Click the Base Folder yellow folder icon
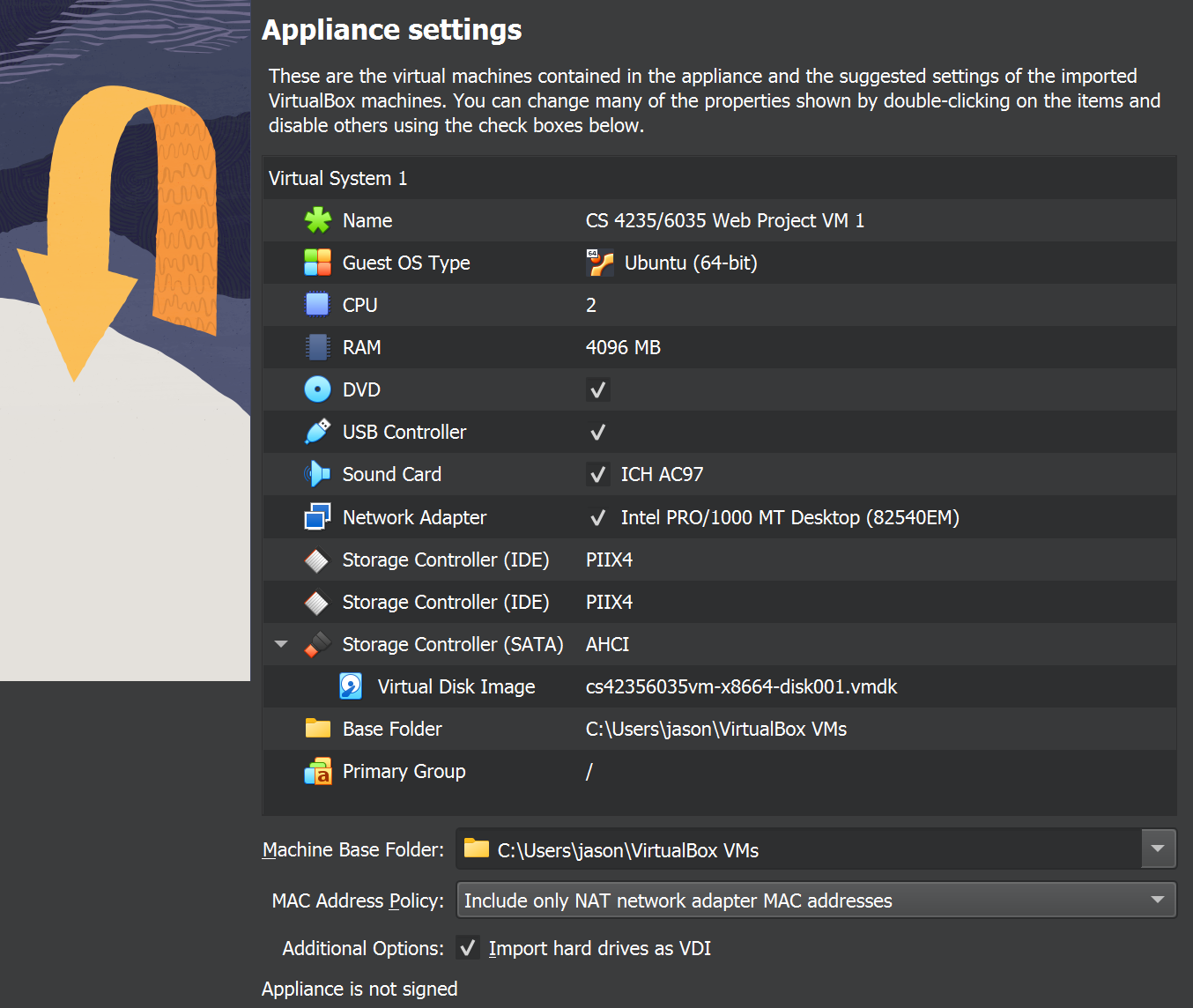 [x=317, y=728]
